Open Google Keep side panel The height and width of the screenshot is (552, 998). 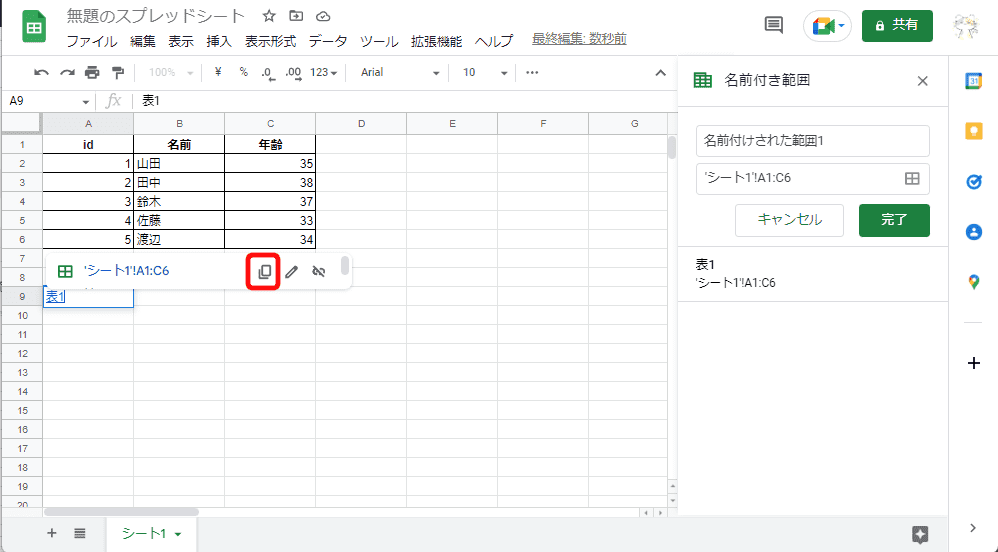(x=973, y=131)
